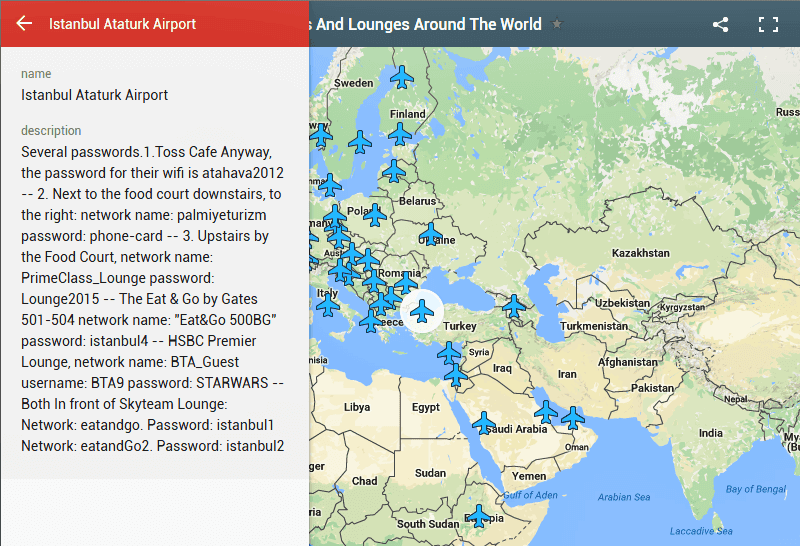
Task: Click the airplane marker over Syria
Action: coord(451,352)
